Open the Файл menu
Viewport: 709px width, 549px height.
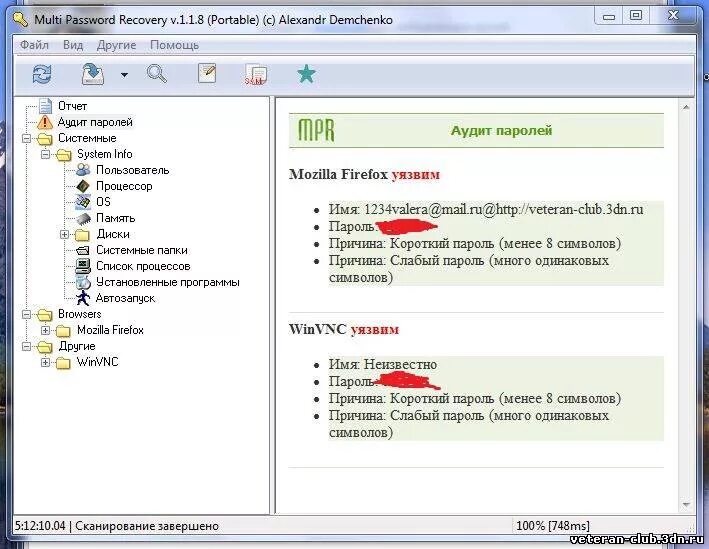pyautogui.click(x=34, y=45)
